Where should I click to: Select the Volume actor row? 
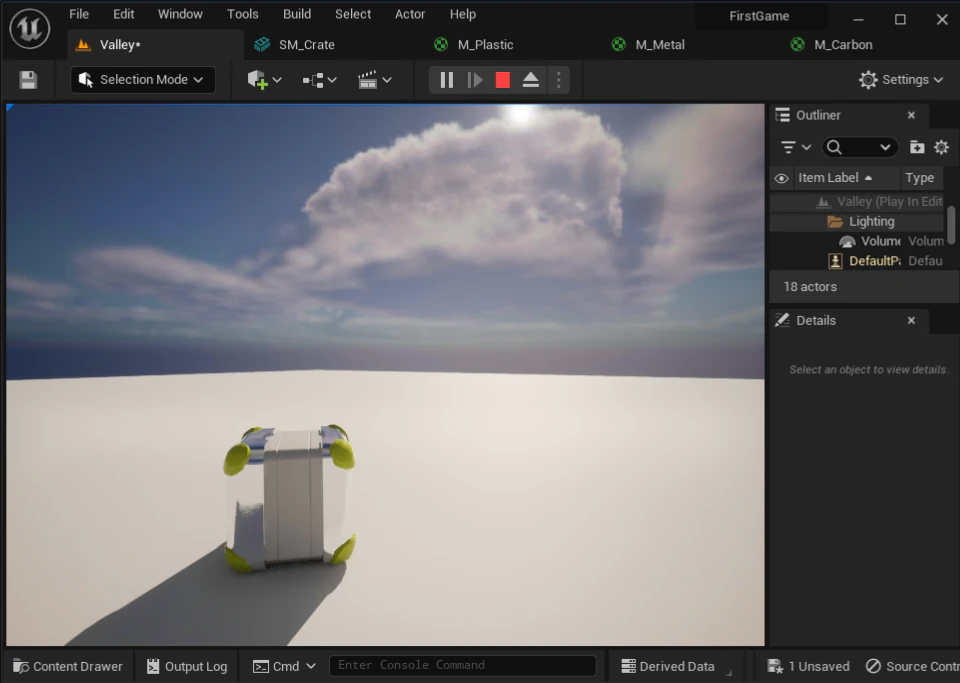click(x=857, y=241)
